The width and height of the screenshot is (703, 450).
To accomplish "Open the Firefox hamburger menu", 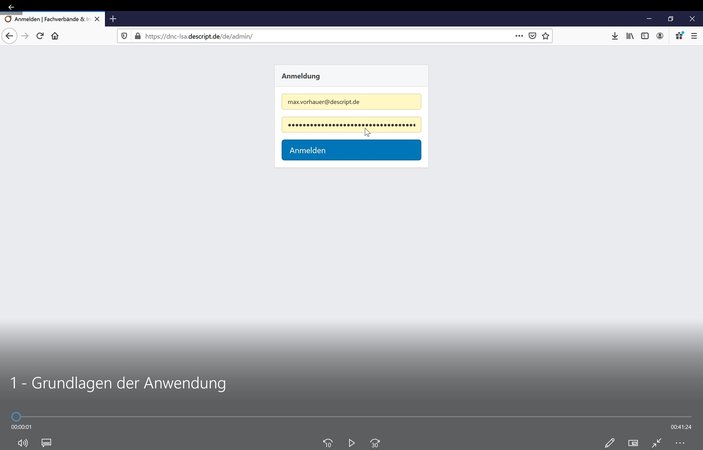I will (694, 36).
